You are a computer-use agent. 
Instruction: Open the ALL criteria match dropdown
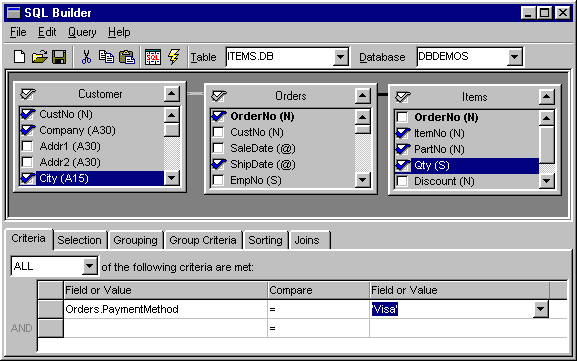coord(89,266)
